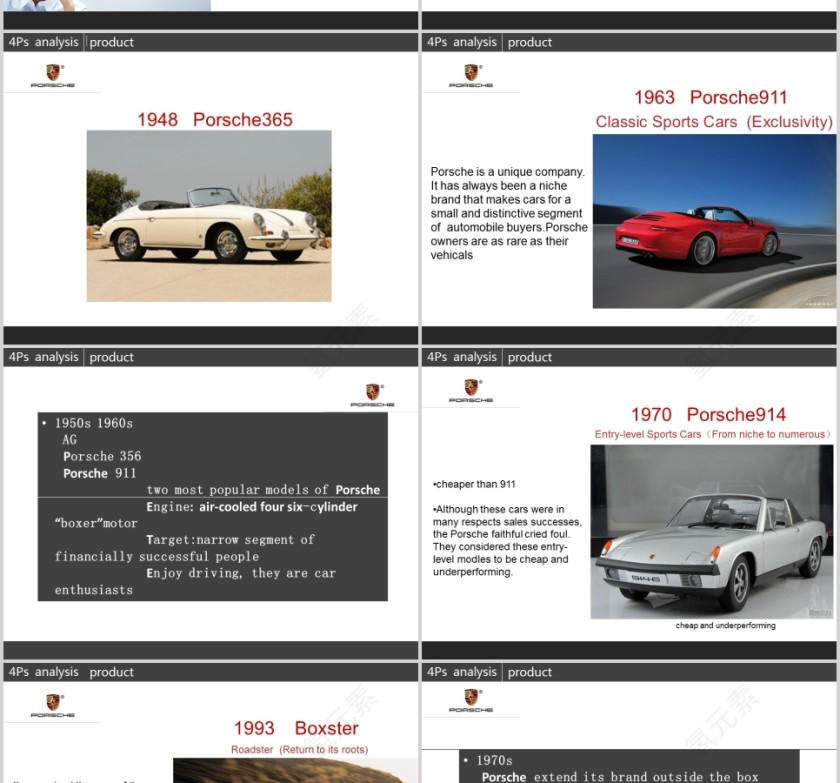Click the '1948 Porsche365' title text
The height and width of the screenshot is (783, 840).
click(x=215, y=120)
